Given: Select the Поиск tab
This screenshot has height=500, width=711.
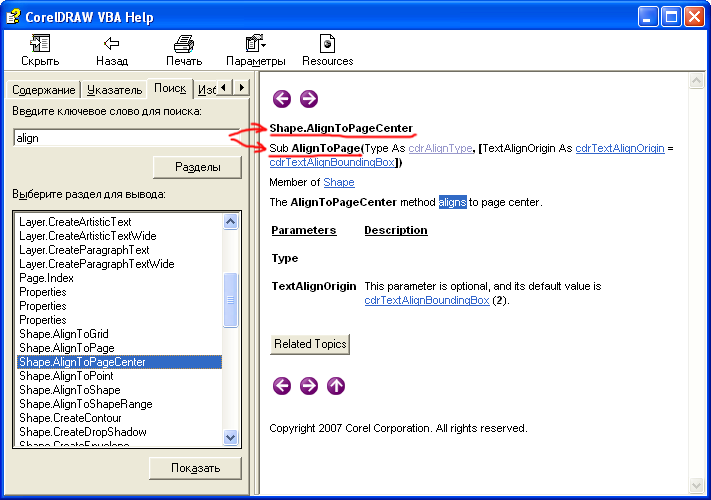Looking at the screenshot, I should pos(170,88).
